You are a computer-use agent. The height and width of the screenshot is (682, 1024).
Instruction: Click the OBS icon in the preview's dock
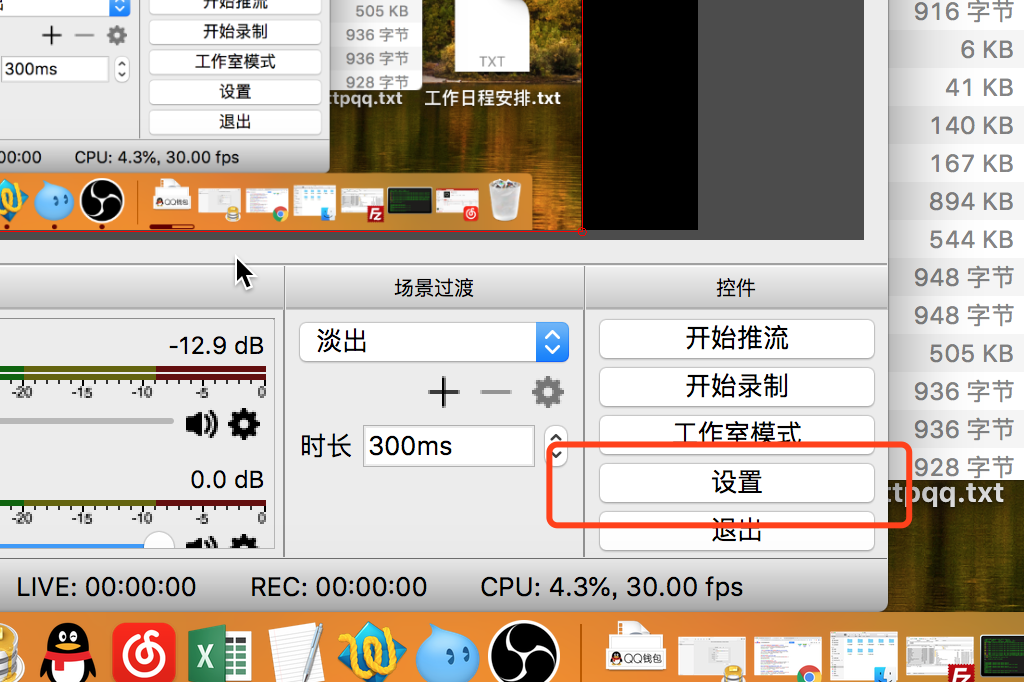point(102,201)
